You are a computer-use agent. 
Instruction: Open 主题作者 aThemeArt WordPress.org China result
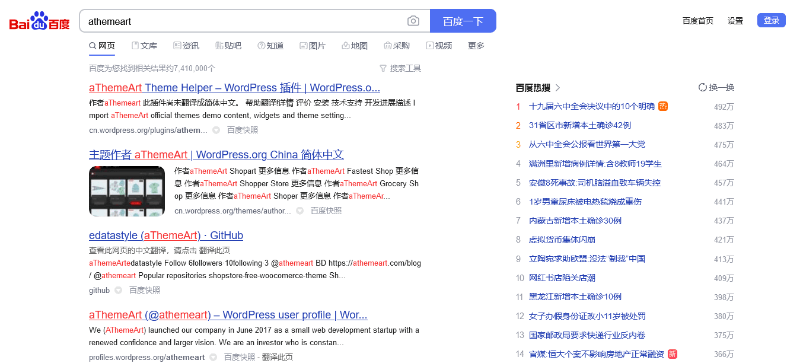216,155
